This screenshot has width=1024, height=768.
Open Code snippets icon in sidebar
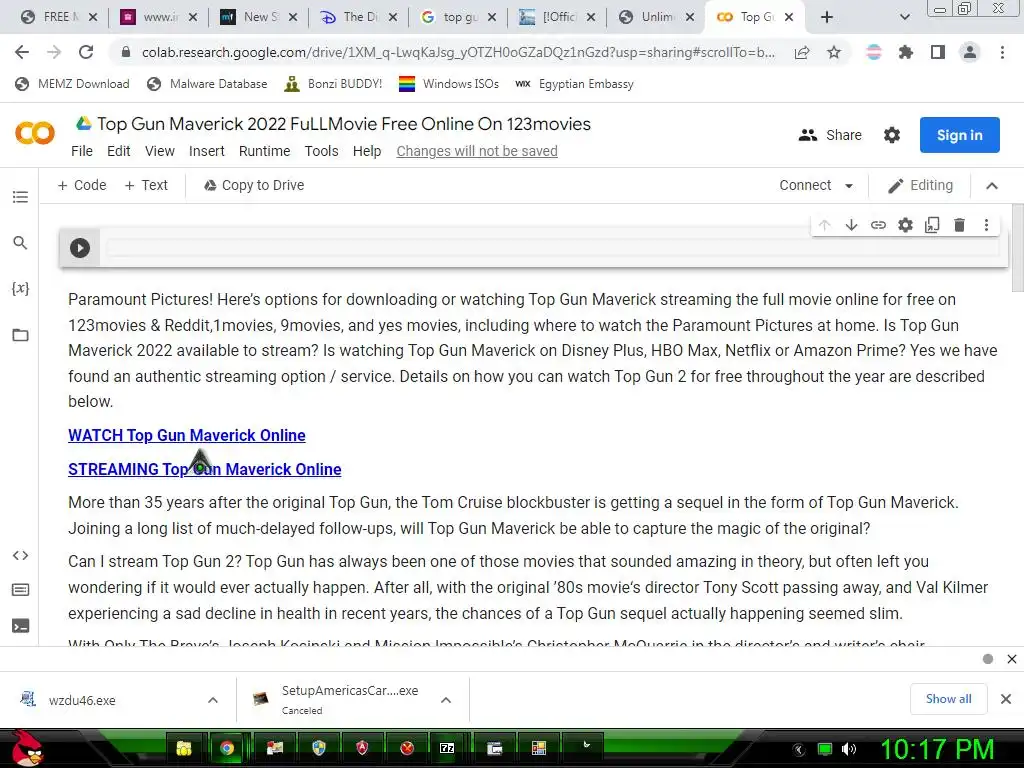pyautogui.click(x=20, y=555)
